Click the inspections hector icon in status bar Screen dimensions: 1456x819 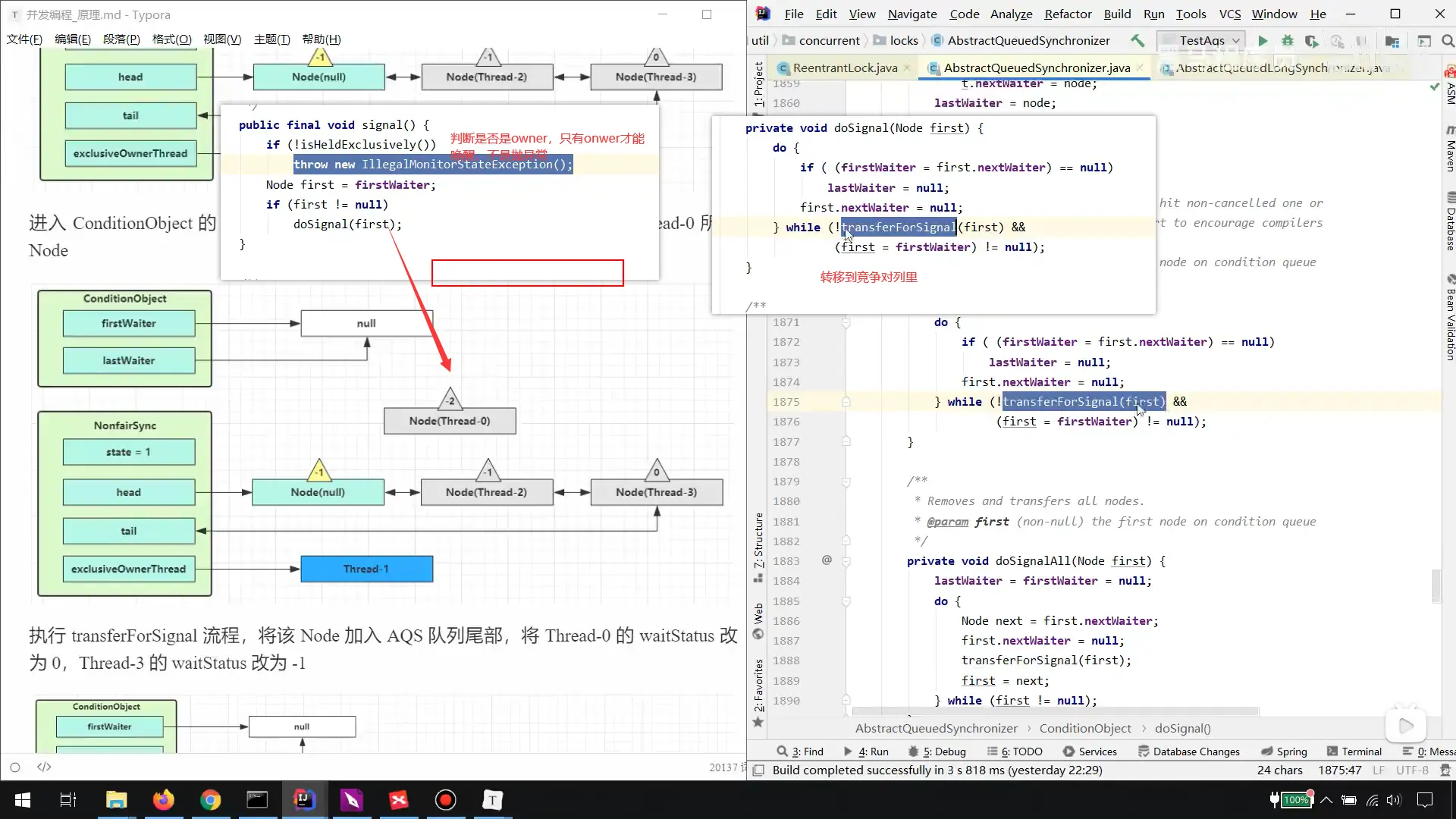tap(1445, 770)
